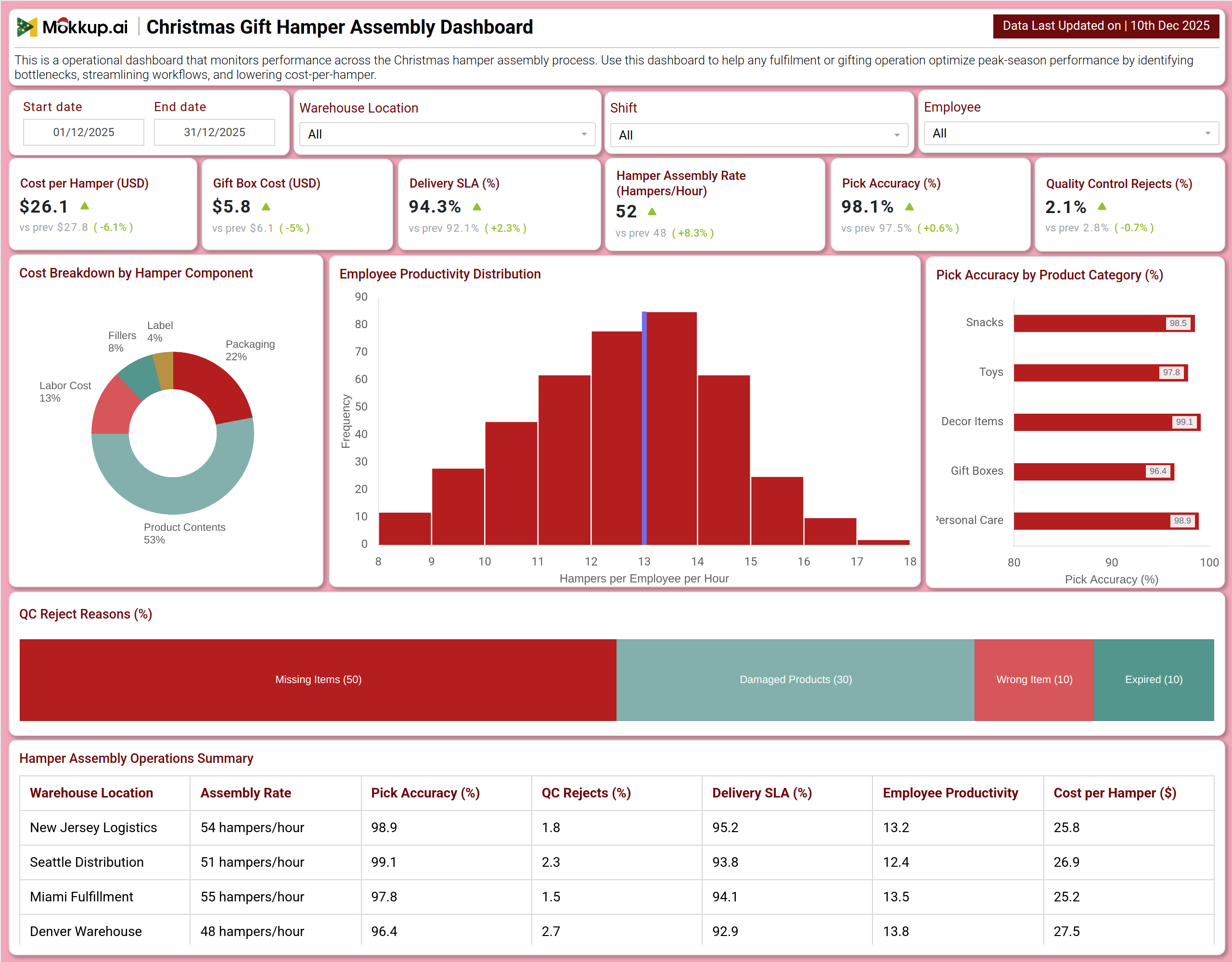This screenshot has height=962, width=1232.
Task: Select the Miami Fulfillment row
Action: tap(616, 897)
